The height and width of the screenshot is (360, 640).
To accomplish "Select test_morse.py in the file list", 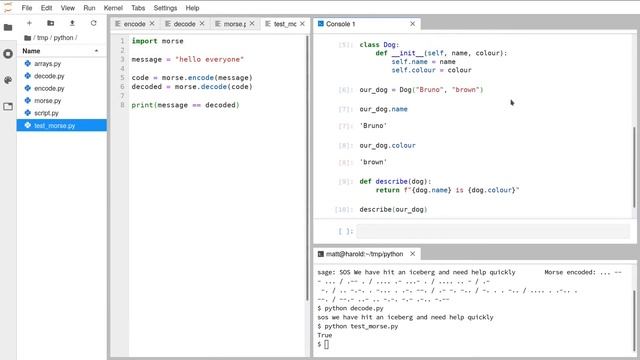I will point(62,125).
